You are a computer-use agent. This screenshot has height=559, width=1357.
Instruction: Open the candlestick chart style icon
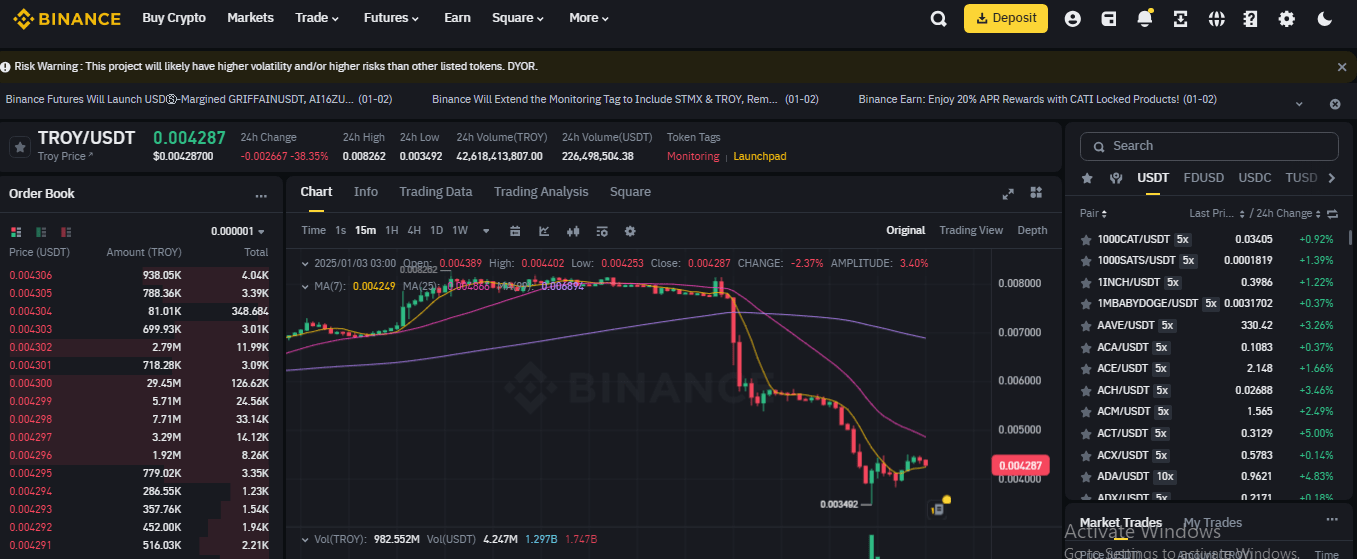pyautogui.click(x=573, y=231)
